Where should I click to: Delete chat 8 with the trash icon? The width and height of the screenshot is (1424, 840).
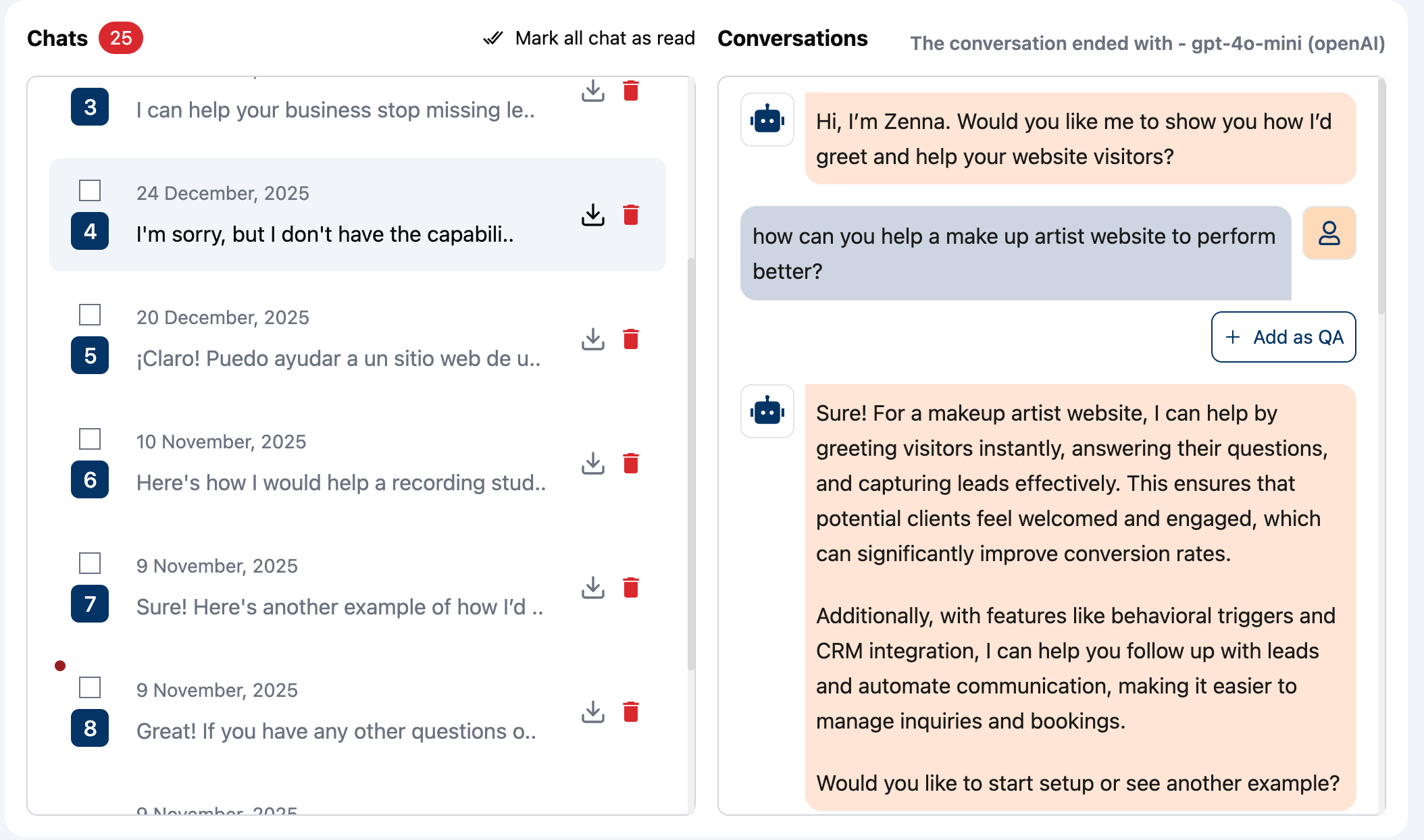pyautogui.click(x=631, y=712)
